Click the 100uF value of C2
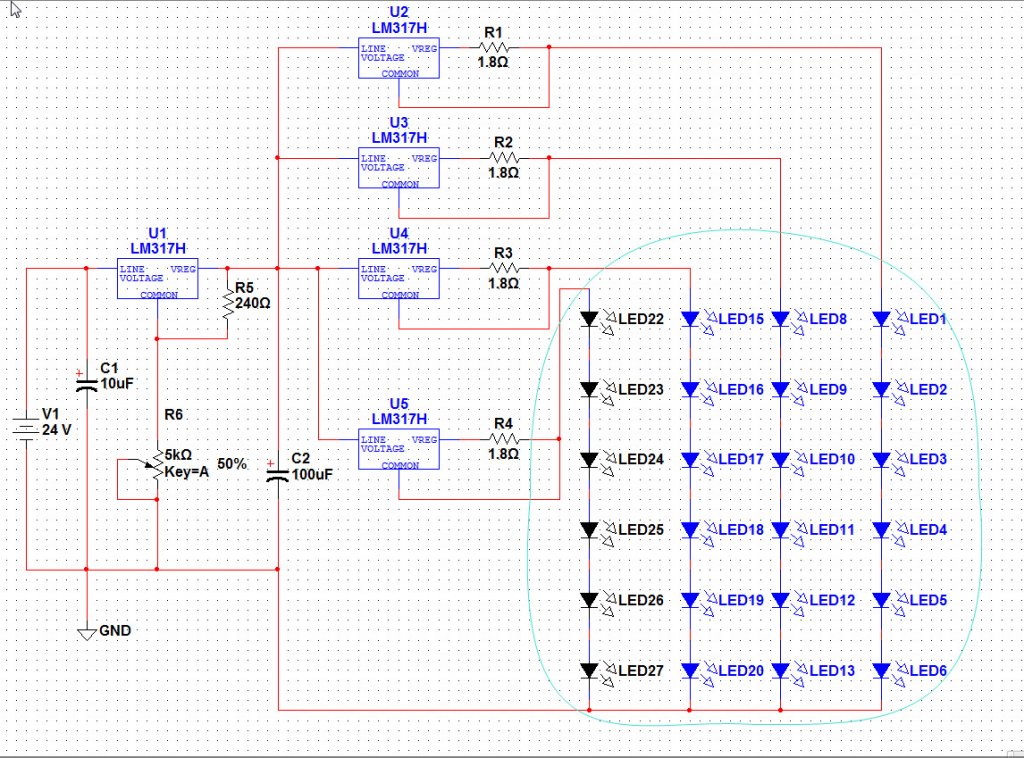 point(312,474)
